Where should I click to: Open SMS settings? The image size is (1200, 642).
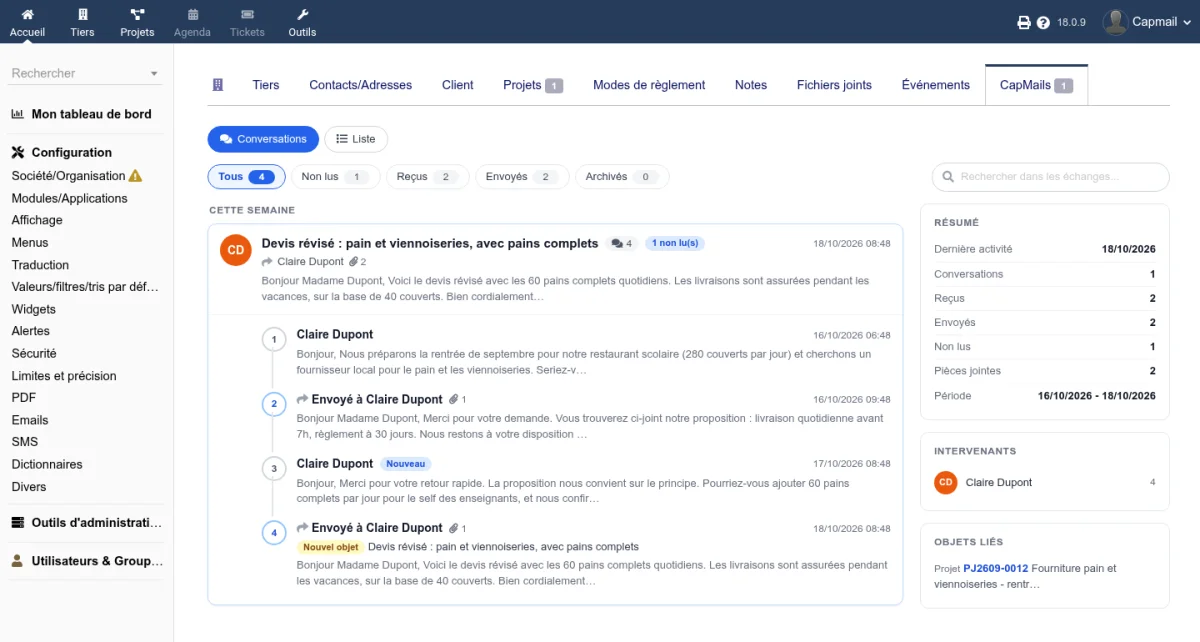(25, 442)
